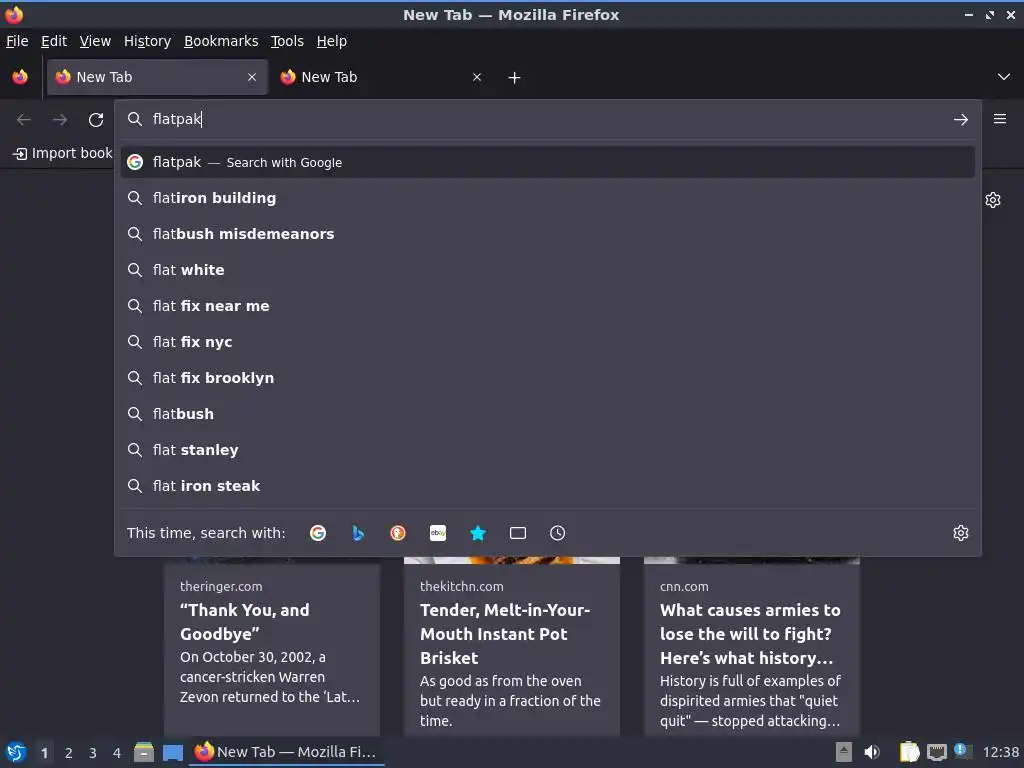Screen dimensions: 1024x768
Task: Search open tabs using tabs icon
Action: [518, 533]
